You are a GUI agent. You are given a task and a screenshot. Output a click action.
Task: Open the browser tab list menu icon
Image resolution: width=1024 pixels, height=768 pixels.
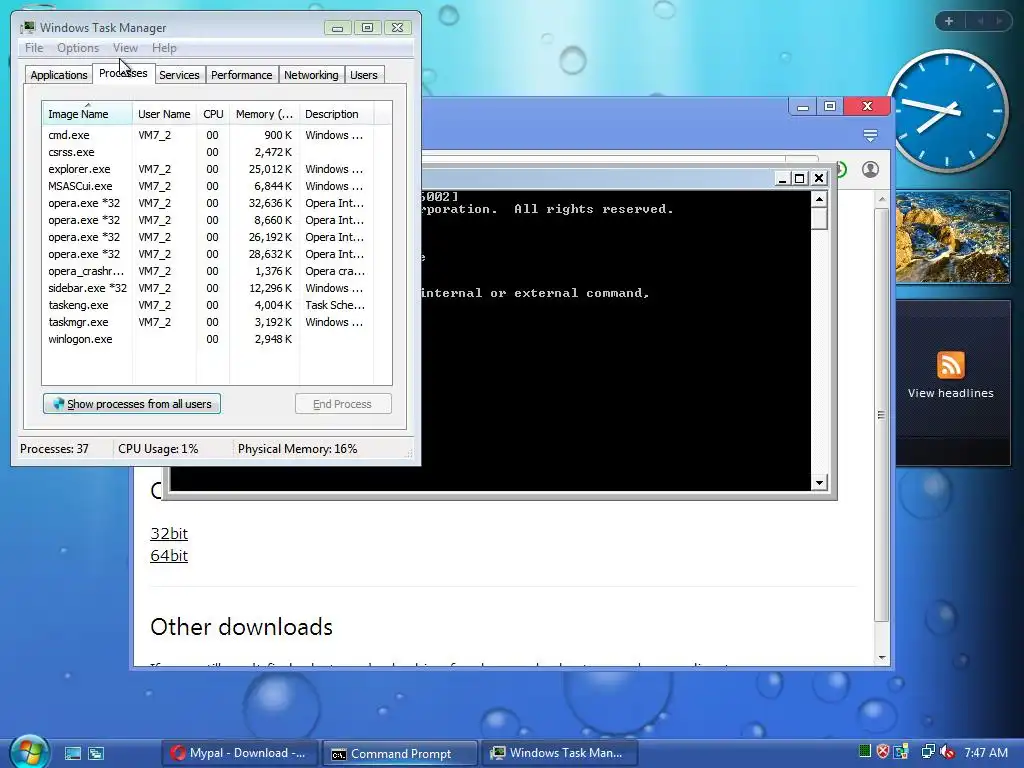[x=870, y=135]
